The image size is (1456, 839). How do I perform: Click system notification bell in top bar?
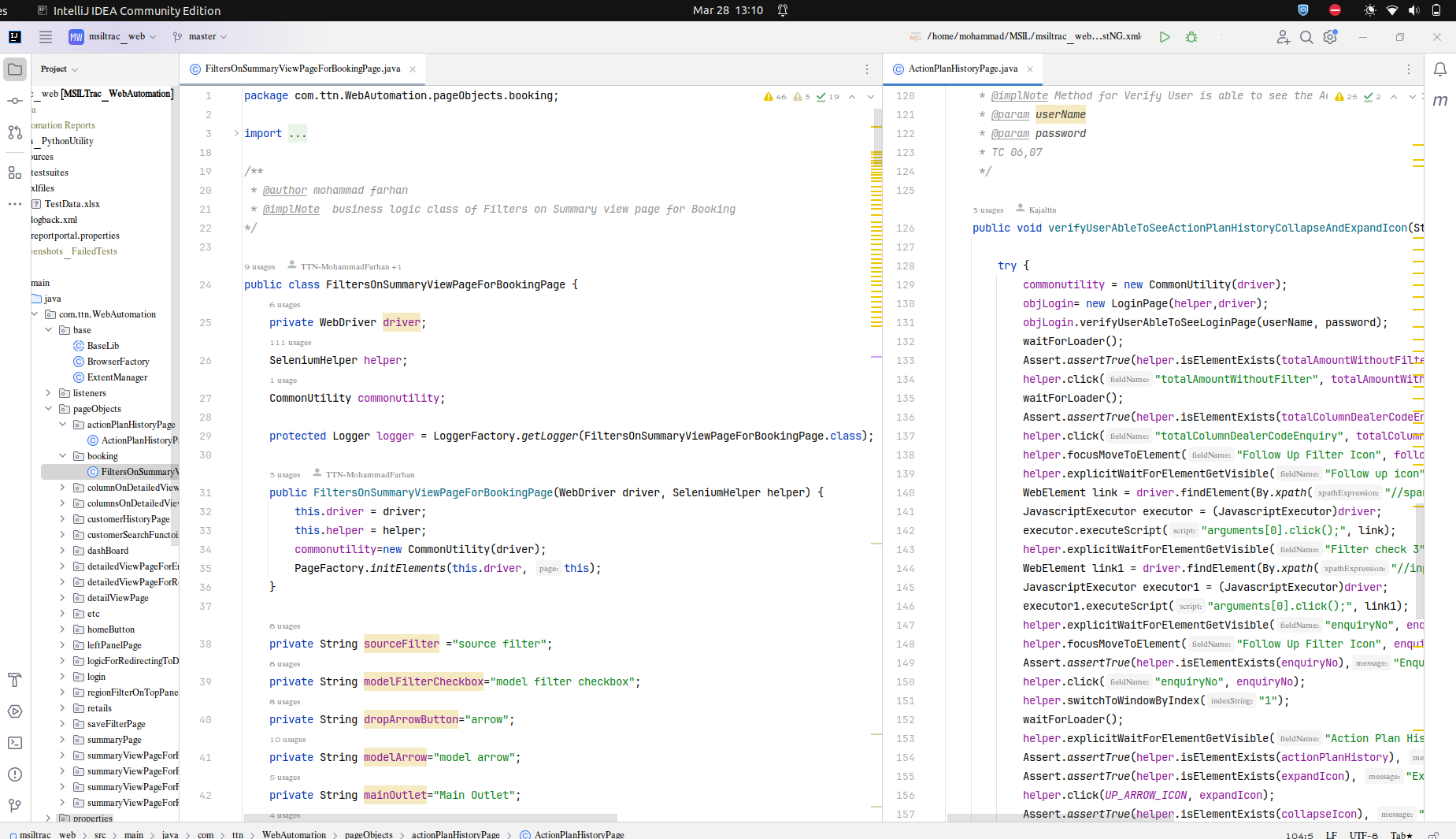pyautogui.click(x=783, y=10)
